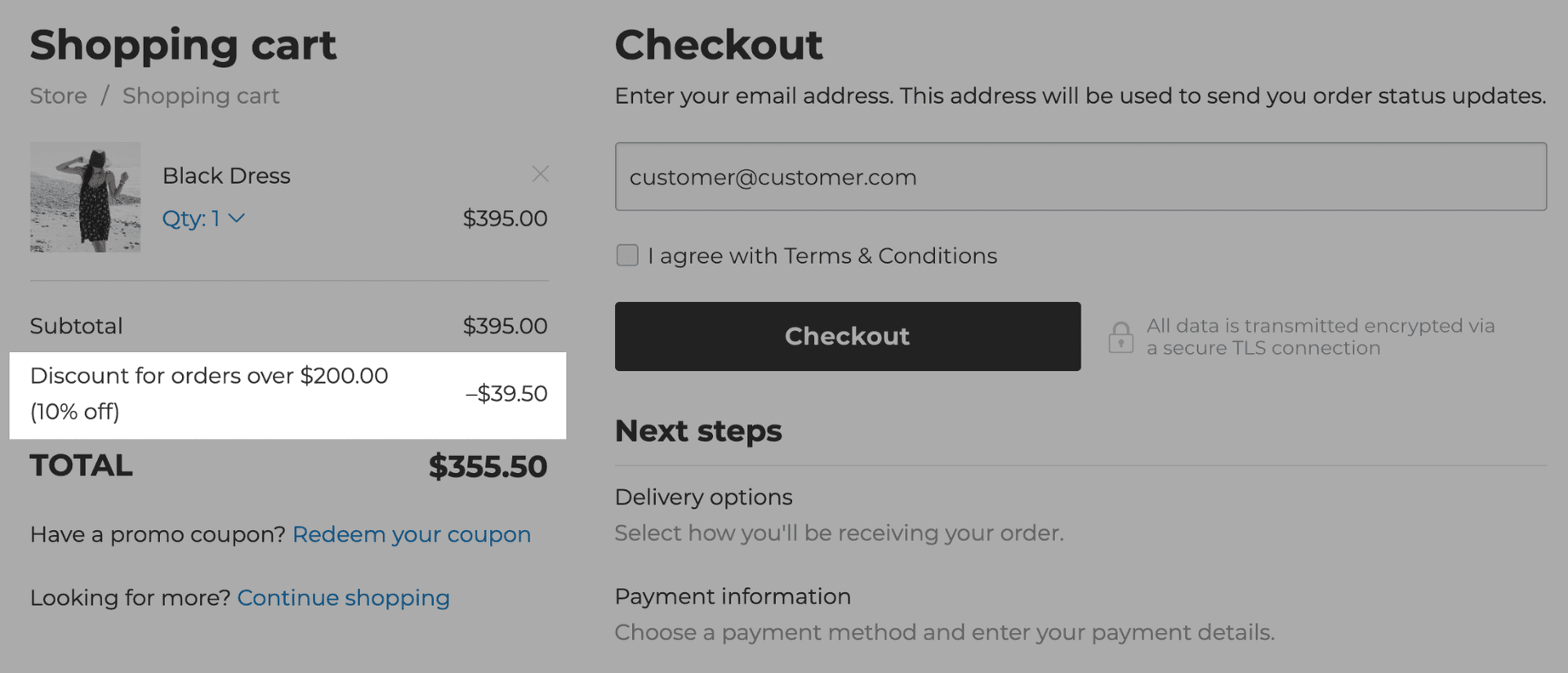This screenshot has height=673, width=1568.
Task: Follow the Continue shopping link
Action: coord(343,598)
